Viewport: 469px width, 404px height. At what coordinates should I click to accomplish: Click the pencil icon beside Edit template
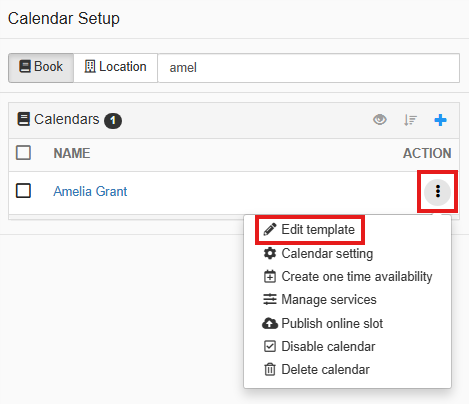(270, 229)
